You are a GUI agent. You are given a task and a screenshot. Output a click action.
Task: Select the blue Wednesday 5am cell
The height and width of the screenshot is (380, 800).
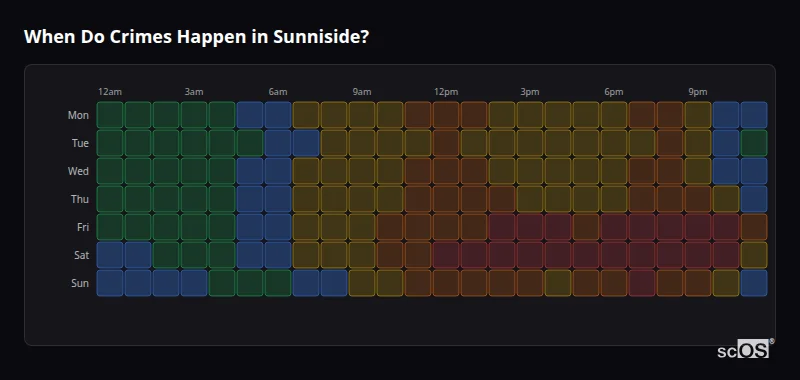coord(249,171)
